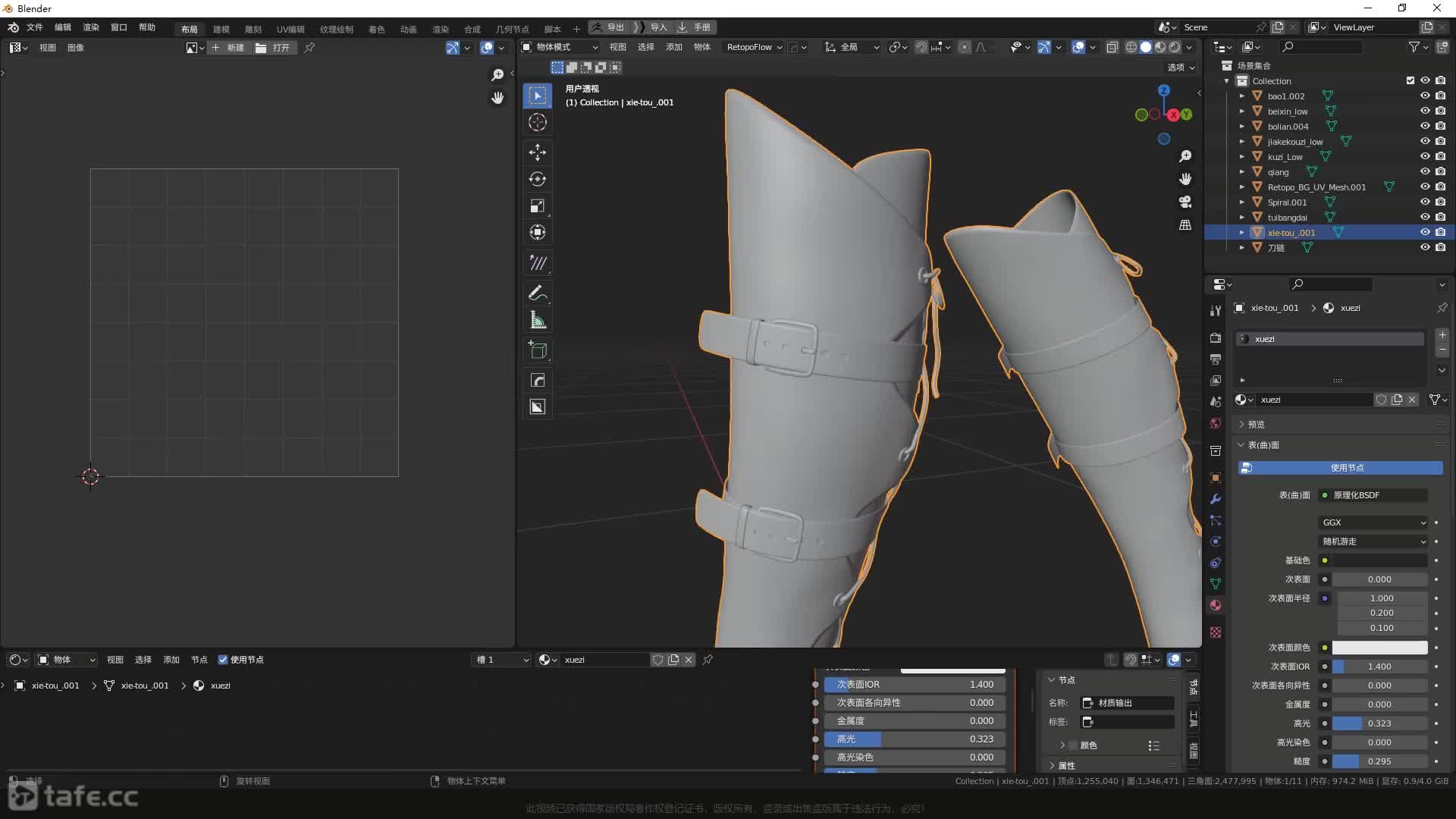Click 选项 button in viewport

click(1181, 67)
